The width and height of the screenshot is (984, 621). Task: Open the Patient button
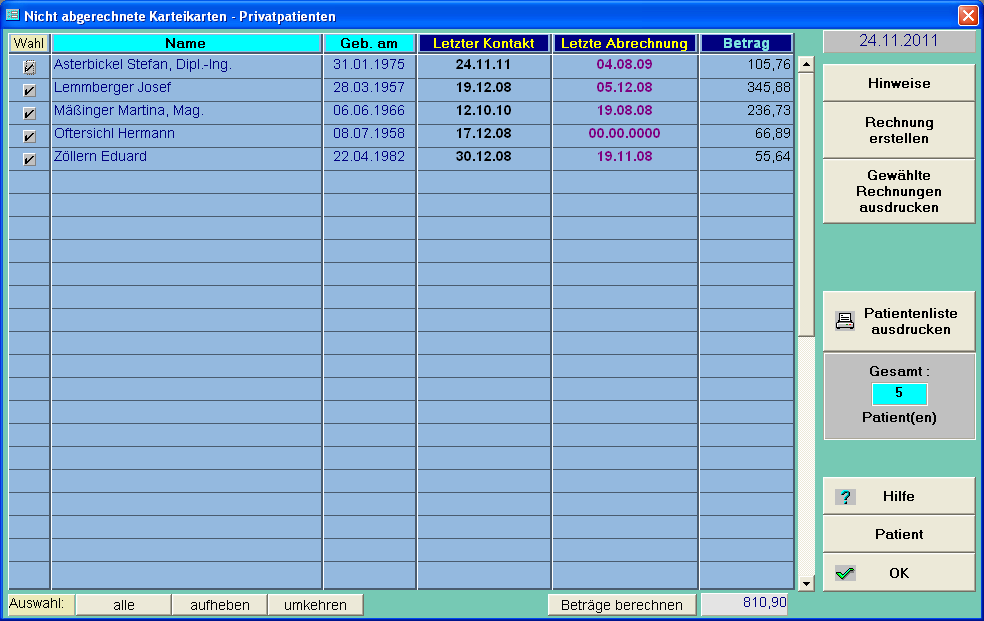click(898, 534)
